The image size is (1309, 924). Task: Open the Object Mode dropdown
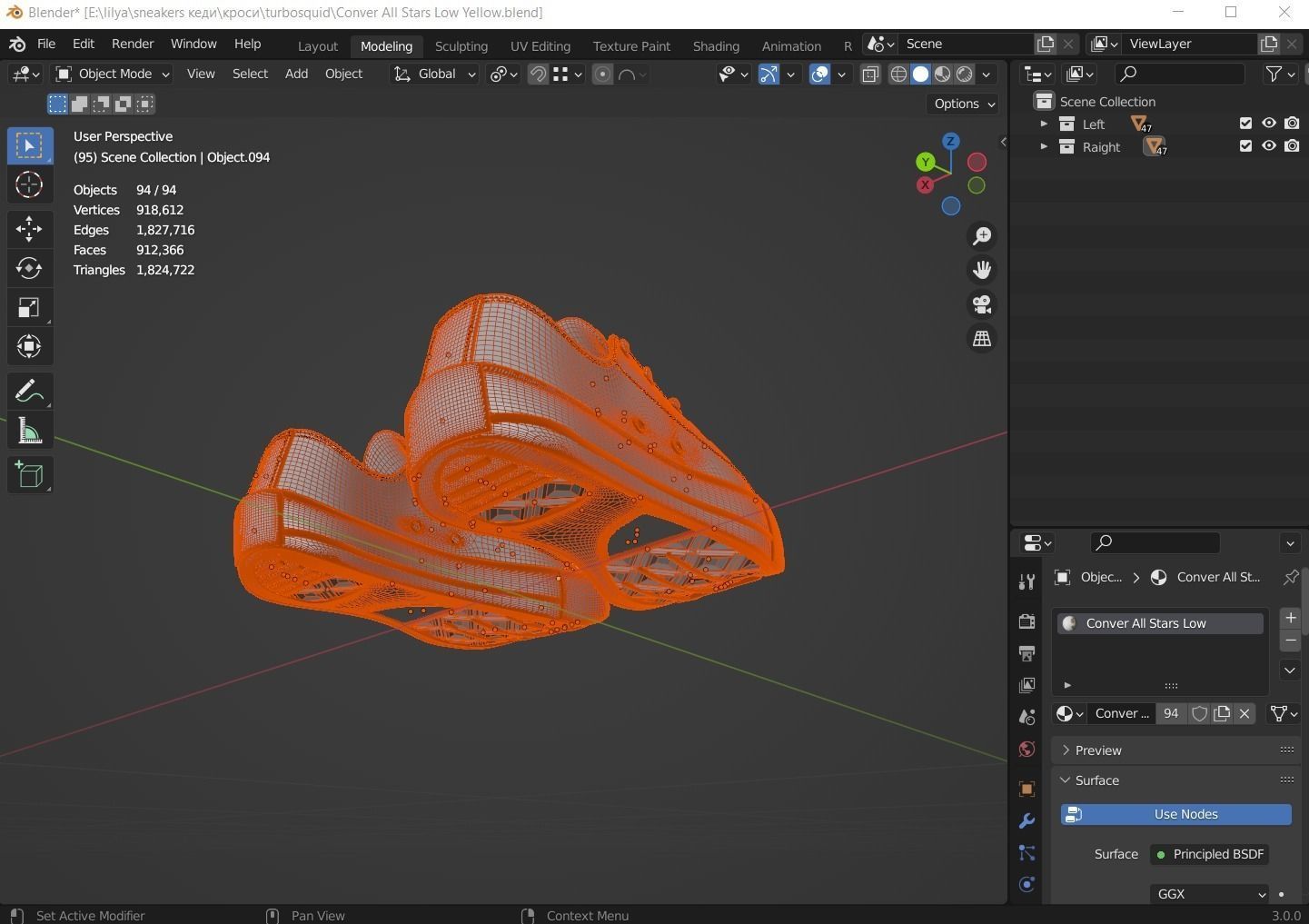point(113,74)
